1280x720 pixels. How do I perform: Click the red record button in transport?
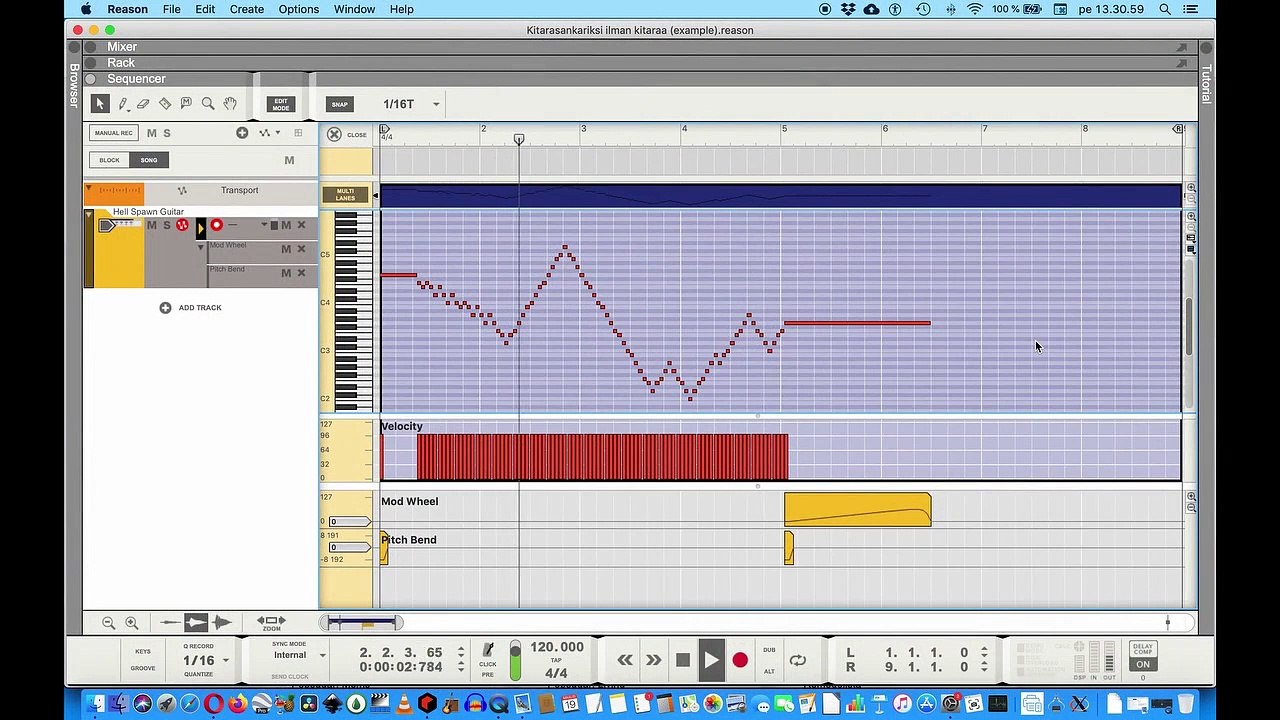[740, 660]
